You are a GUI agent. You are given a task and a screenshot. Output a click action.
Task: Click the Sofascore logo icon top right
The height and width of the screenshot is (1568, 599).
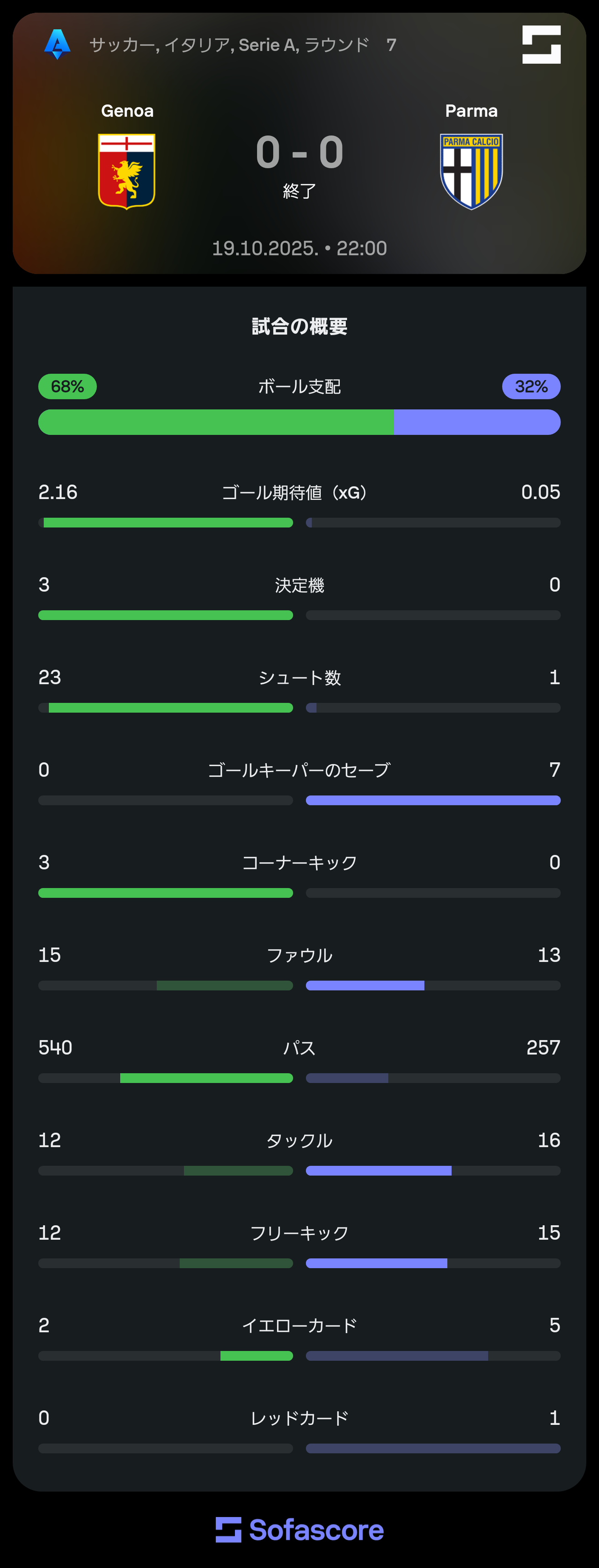coord(541,44)
